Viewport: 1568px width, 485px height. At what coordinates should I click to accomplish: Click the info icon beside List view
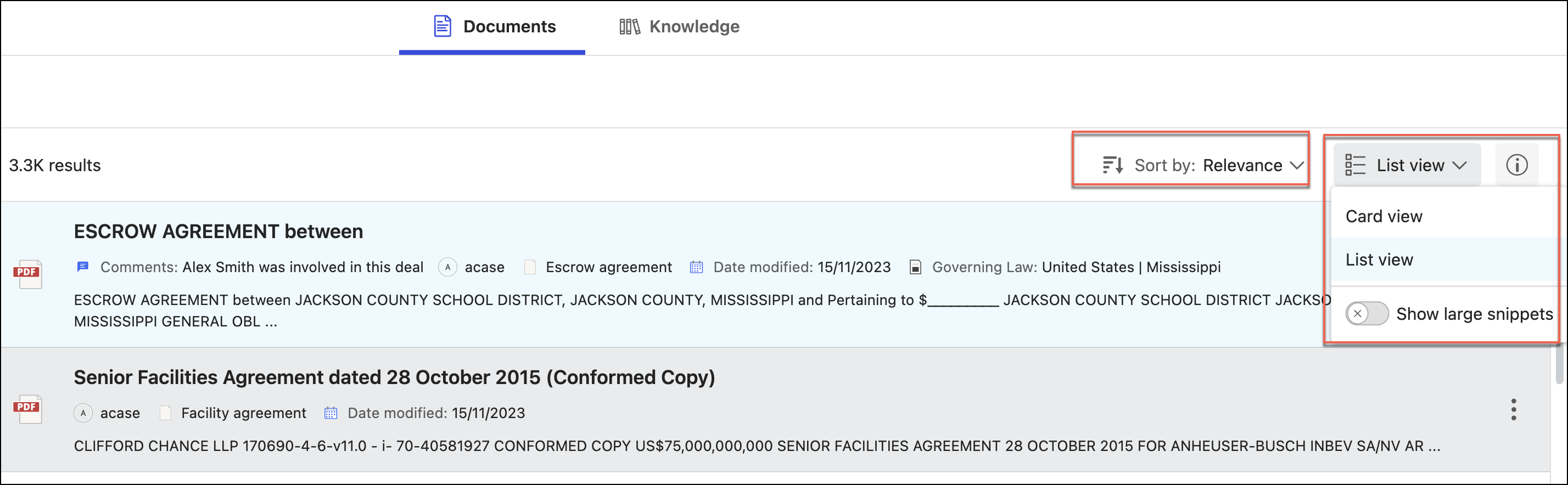(x=1516, y=165)
